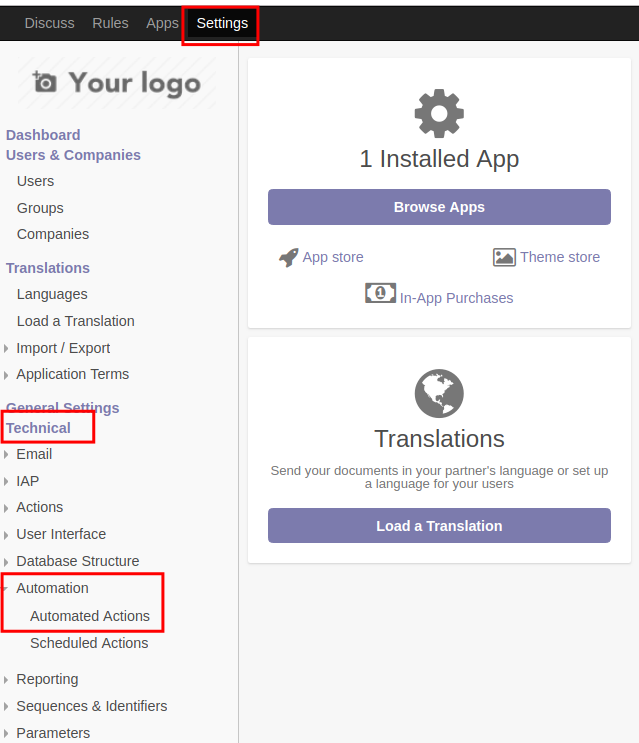Click the rocket icon beside App store
The image size is (639, 743).
point(288,257)
